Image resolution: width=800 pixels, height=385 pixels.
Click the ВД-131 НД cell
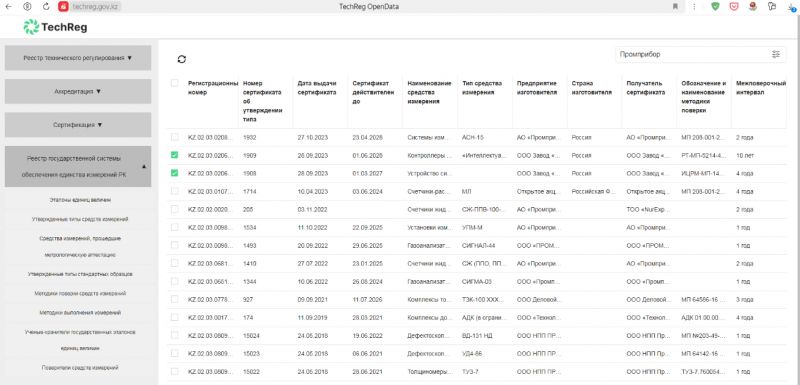click(x=478, y=335)
